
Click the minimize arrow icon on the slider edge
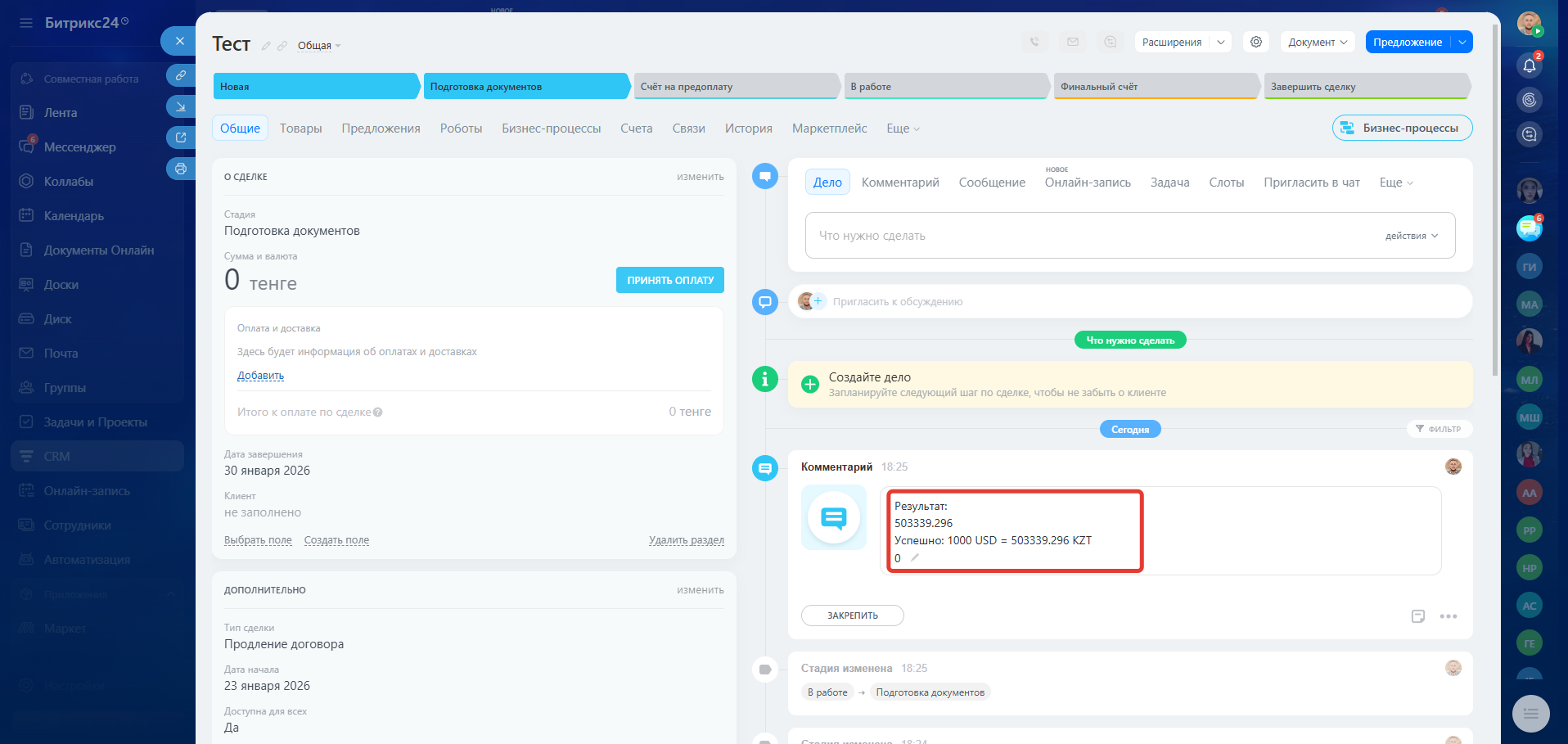[181, 106]
